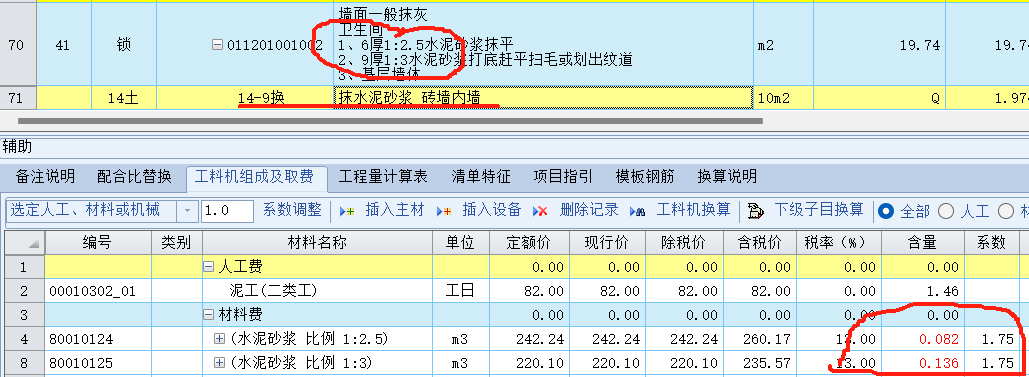Click the 锁 cell in row 70

pyautogui.click(x=124, y=45)
